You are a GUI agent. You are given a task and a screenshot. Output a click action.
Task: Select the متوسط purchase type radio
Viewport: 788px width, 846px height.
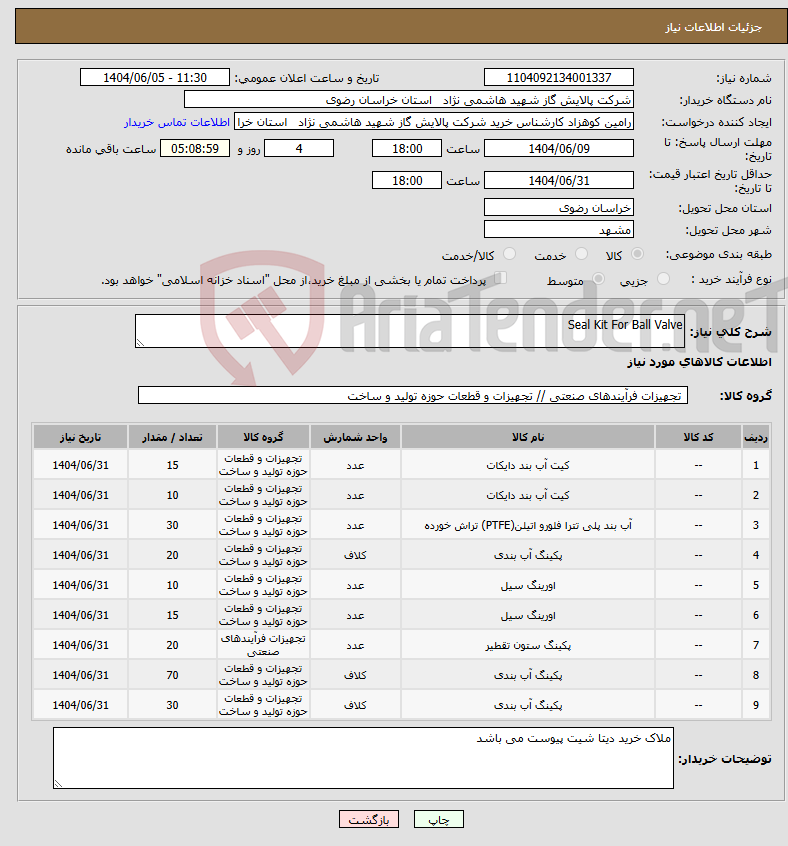[598, 279]
